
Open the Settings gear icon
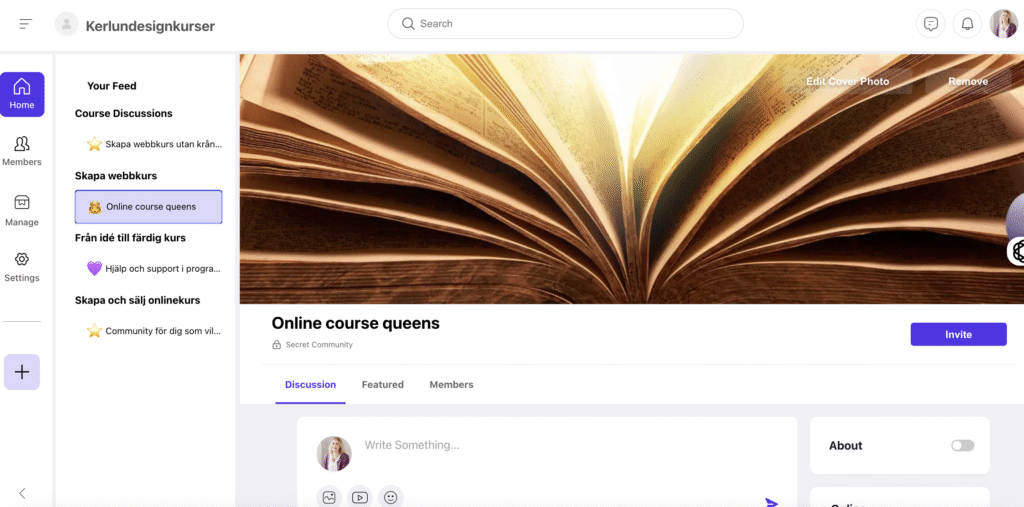[x=22, y=259]
